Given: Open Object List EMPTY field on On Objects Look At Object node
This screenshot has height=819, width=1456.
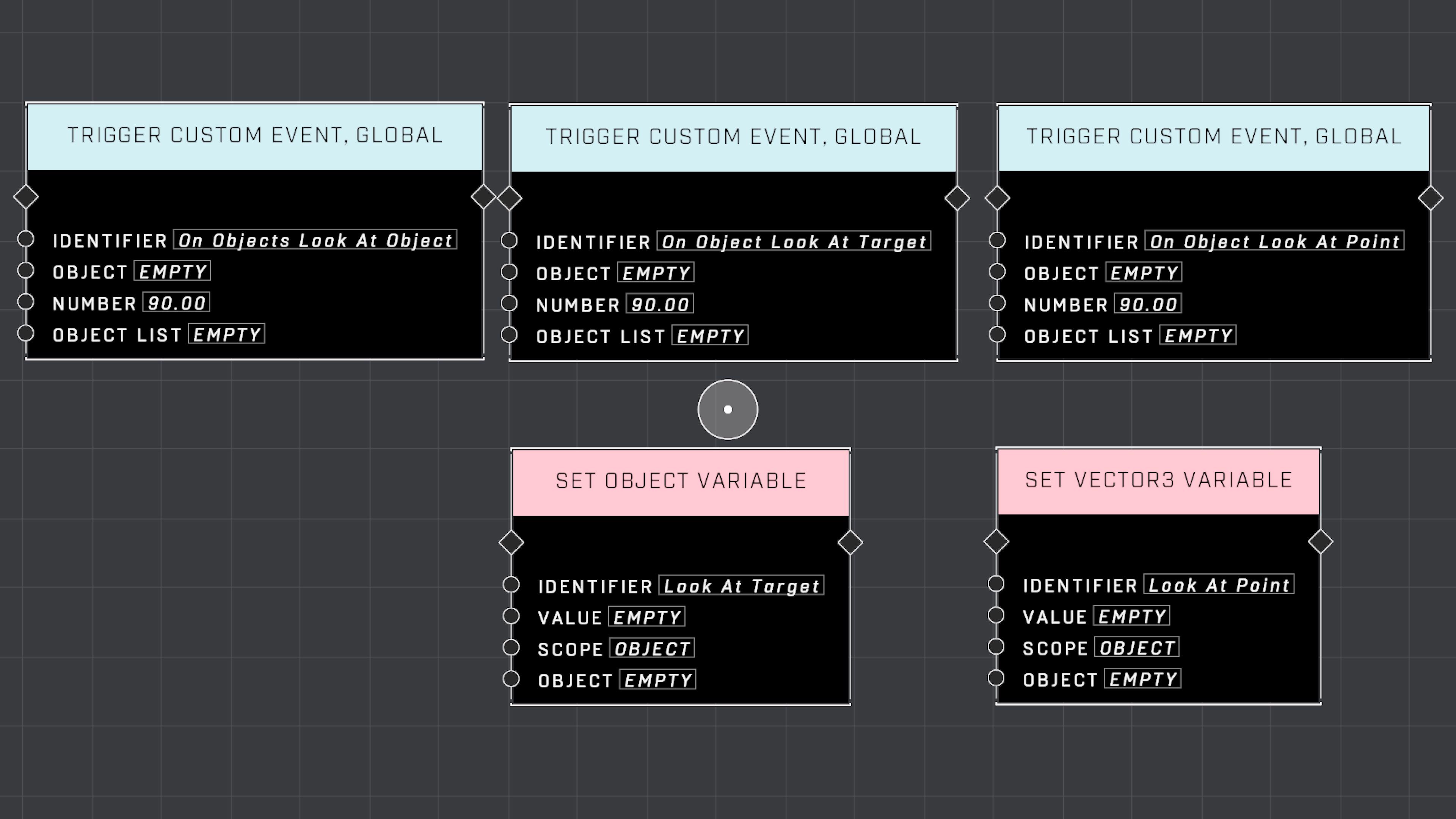Looking at the screenshot, I should 227,334.
